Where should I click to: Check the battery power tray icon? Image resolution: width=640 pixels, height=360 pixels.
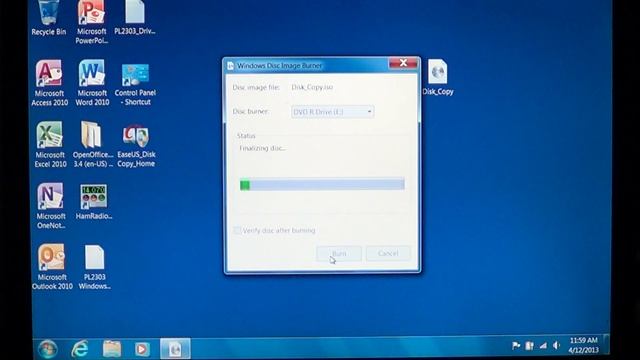coord(529,346)
